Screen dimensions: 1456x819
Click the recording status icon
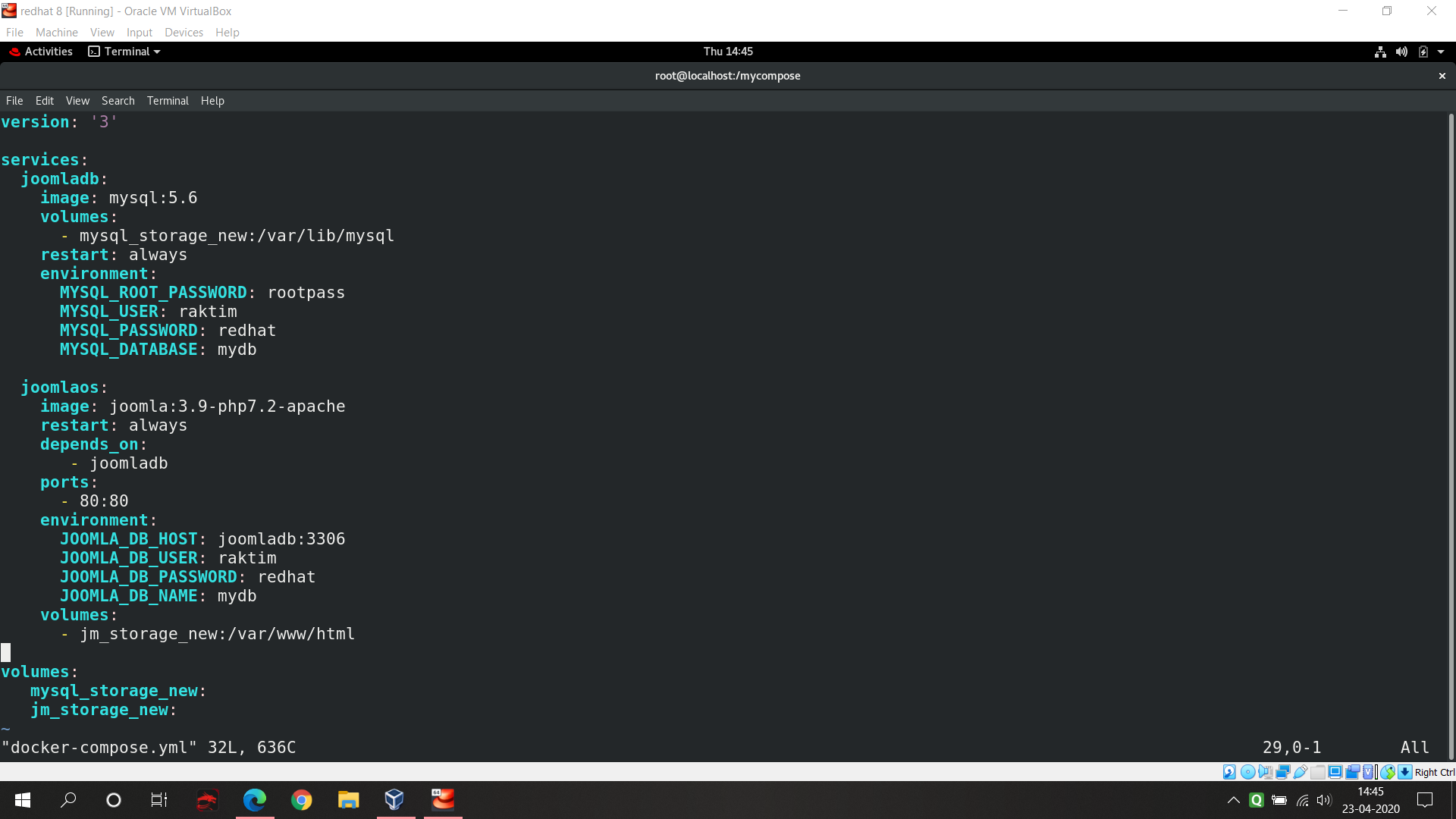point(1353,772)
